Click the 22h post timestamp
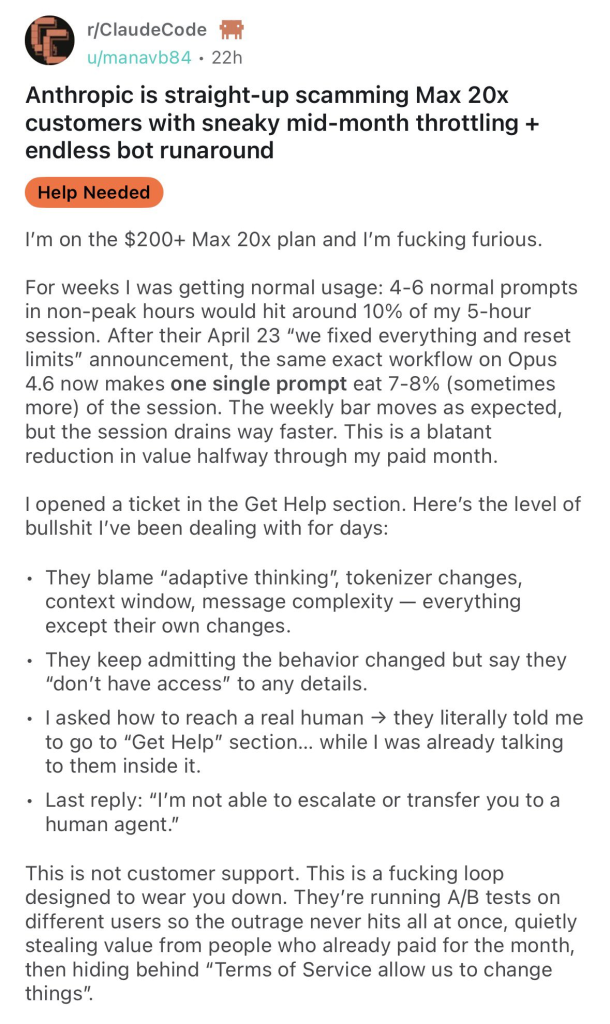610x1024 pixels. coord(227,58)
